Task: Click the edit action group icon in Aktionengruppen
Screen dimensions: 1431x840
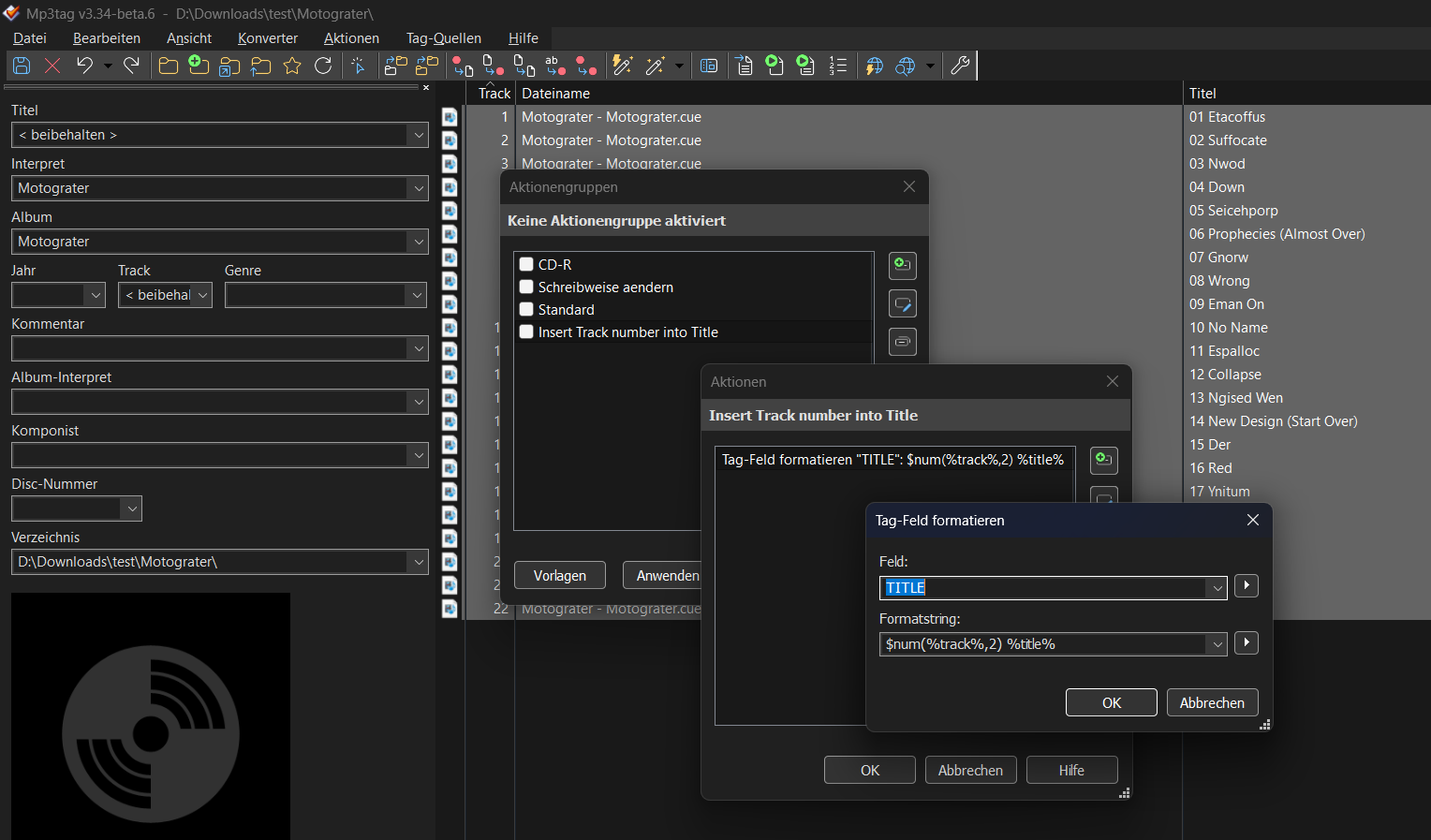Action: (x=902, y=303)
